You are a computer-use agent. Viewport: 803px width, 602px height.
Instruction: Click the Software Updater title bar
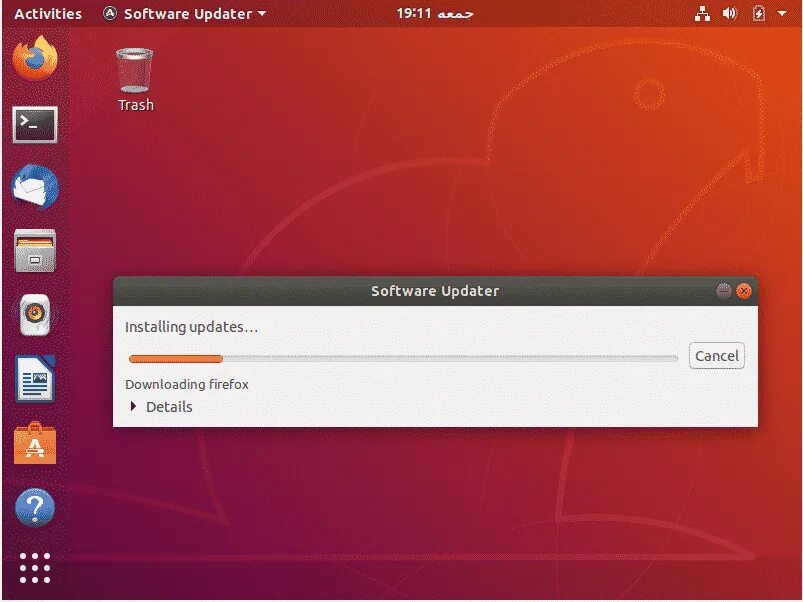pos(435,291)
